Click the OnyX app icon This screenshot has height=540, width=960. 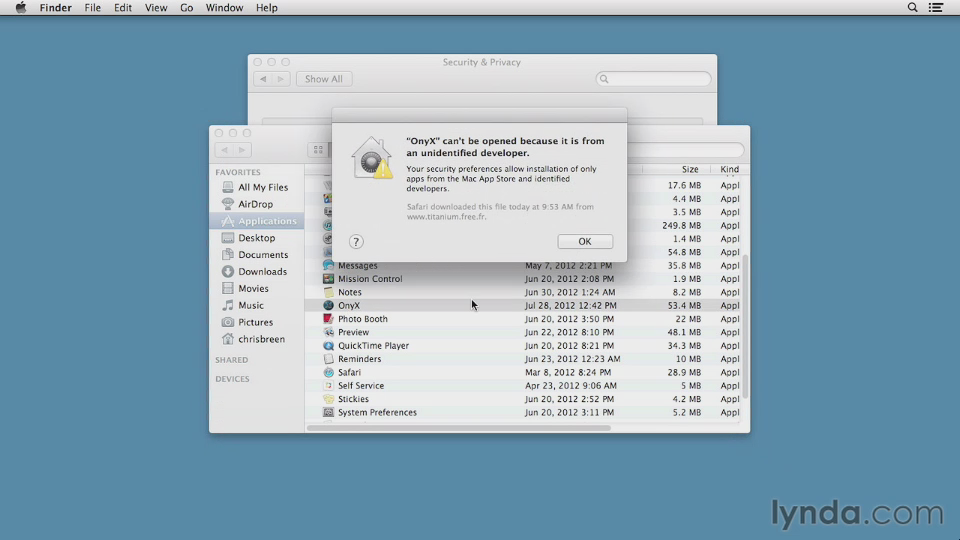[x=329, y=305]
